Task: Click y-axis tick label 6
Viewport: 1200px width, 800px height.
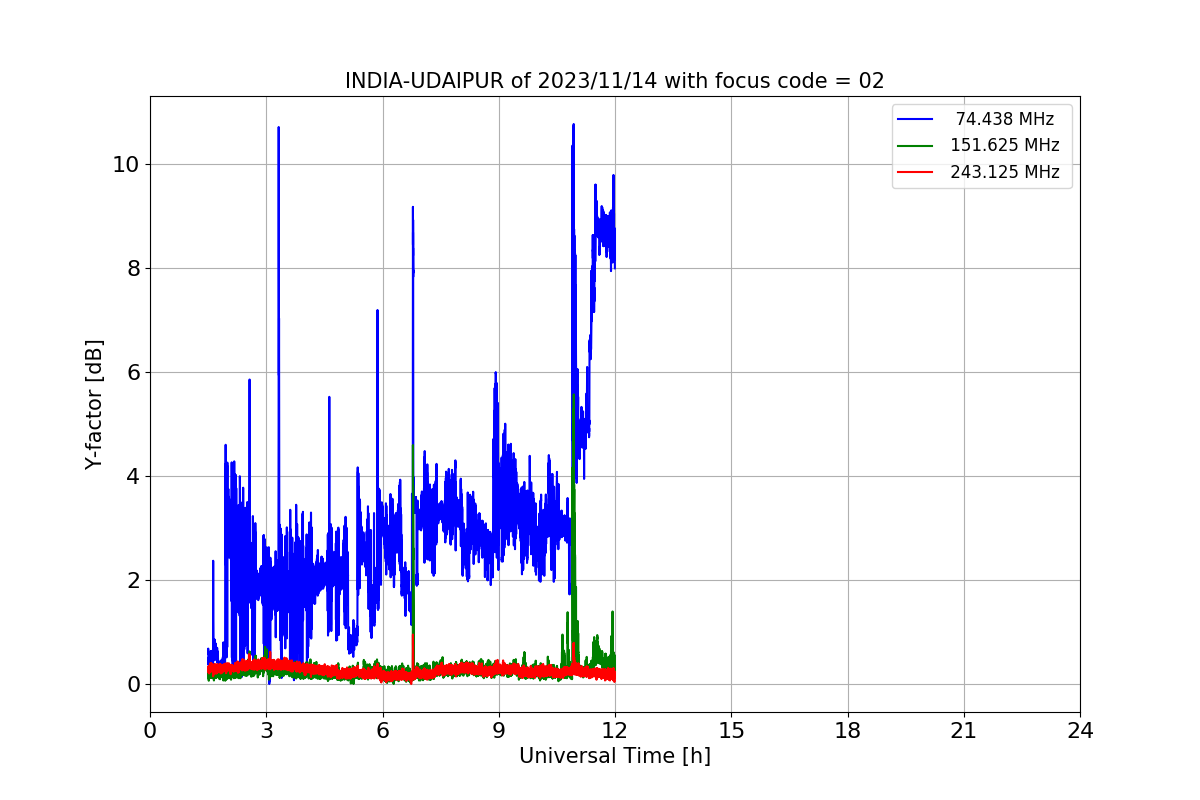Action: (x=132, y=372)
